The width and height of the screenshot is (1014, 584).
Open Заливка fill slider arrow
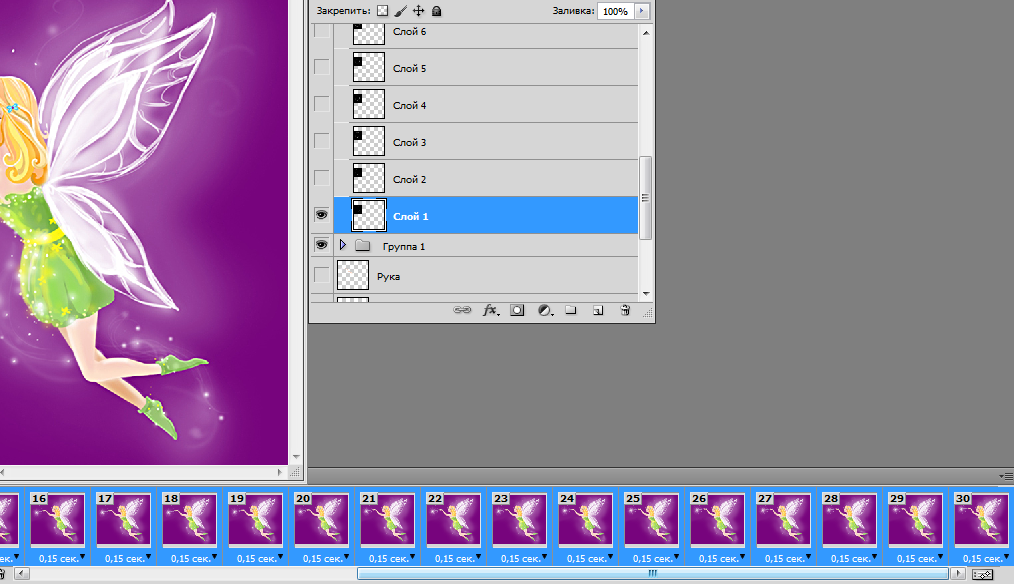642,11
